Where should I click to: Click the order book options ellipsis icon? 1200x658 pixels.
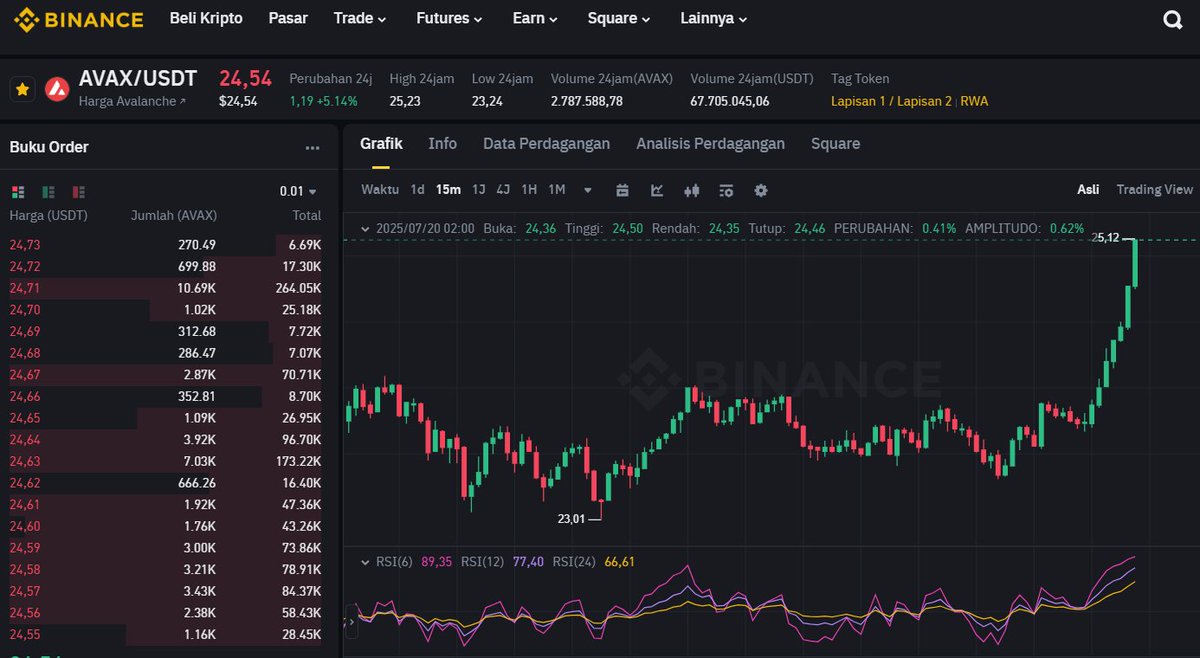click(312, 146)
